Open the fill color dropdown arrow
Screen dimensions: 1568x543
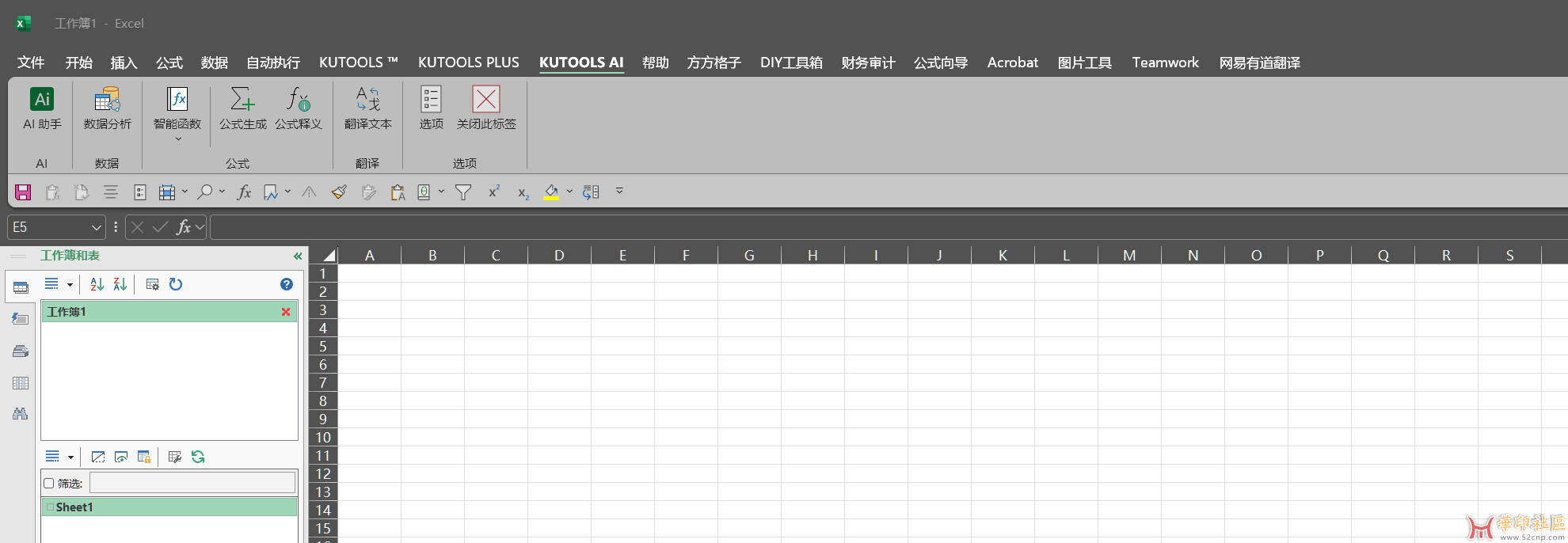click(x=569, y=192)
